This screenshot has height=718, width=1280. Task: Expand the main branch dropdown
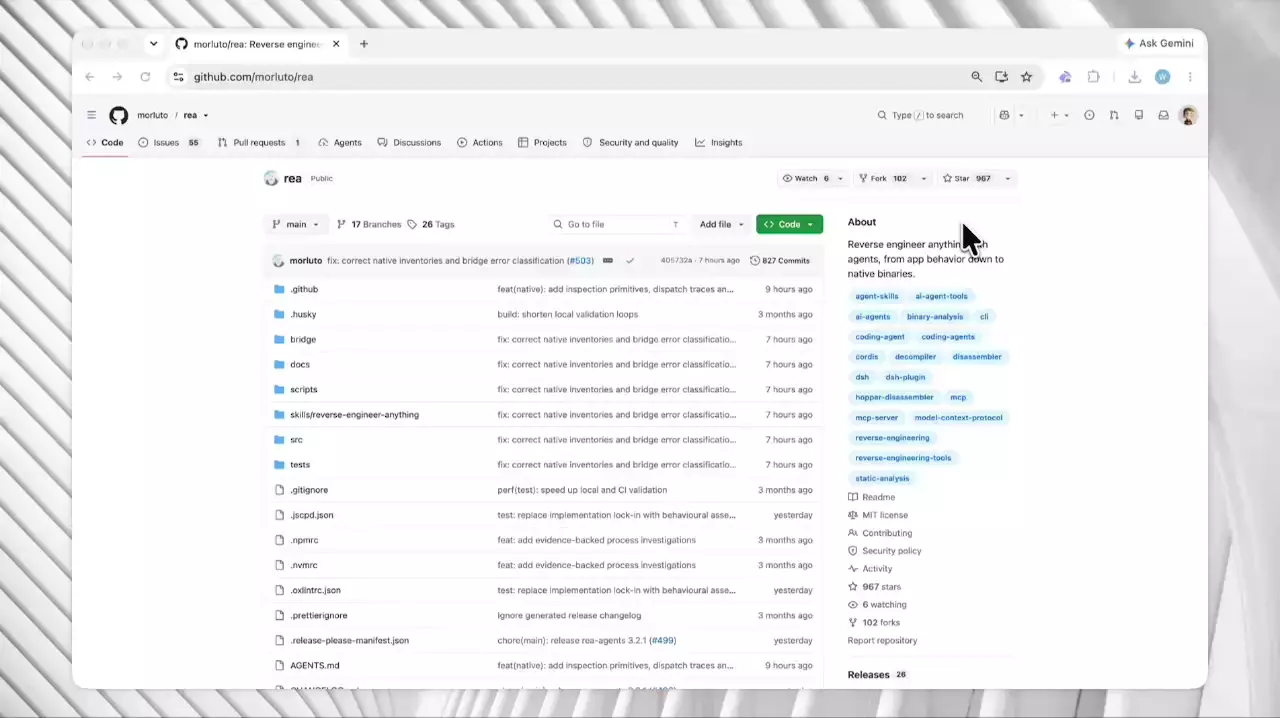pyautogui.click(x=295, y=224)
